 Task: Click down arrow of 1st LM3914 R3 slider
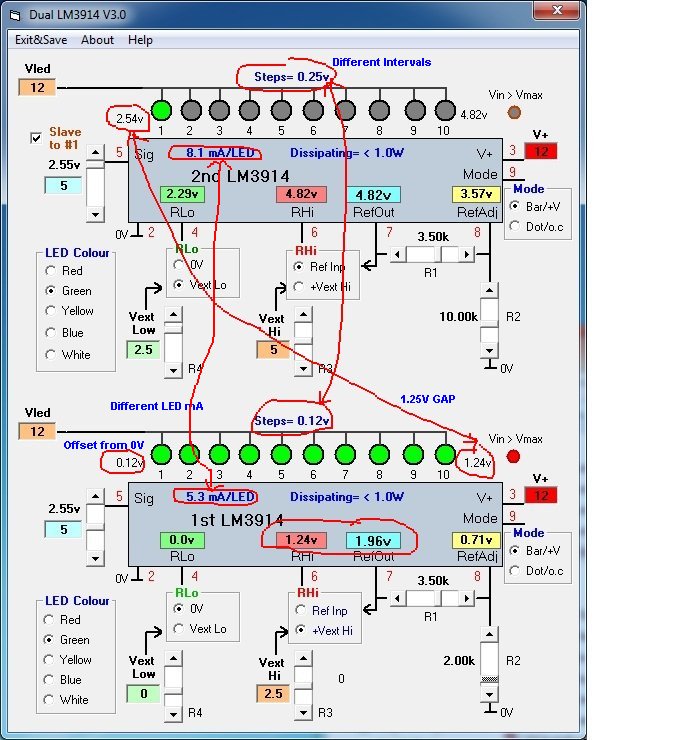point(303,713)
